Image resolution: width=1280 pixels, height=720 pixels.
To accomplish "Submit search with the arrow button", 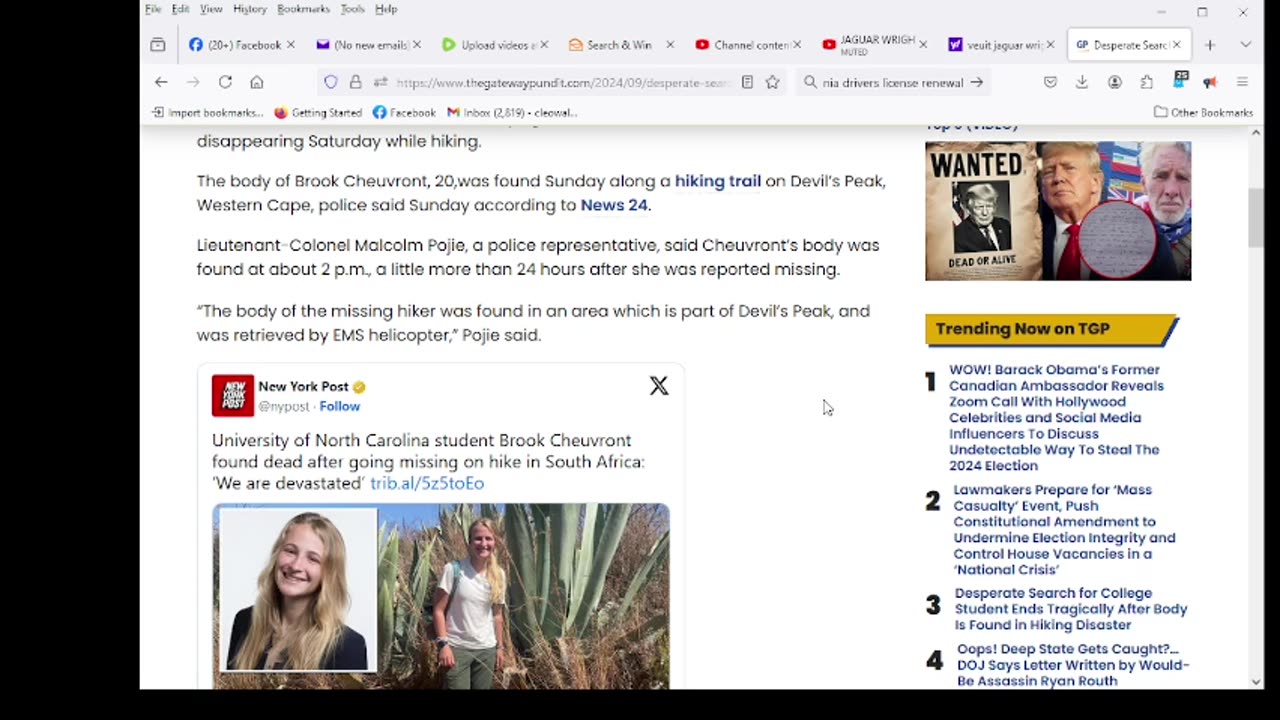I will [977, 82].
